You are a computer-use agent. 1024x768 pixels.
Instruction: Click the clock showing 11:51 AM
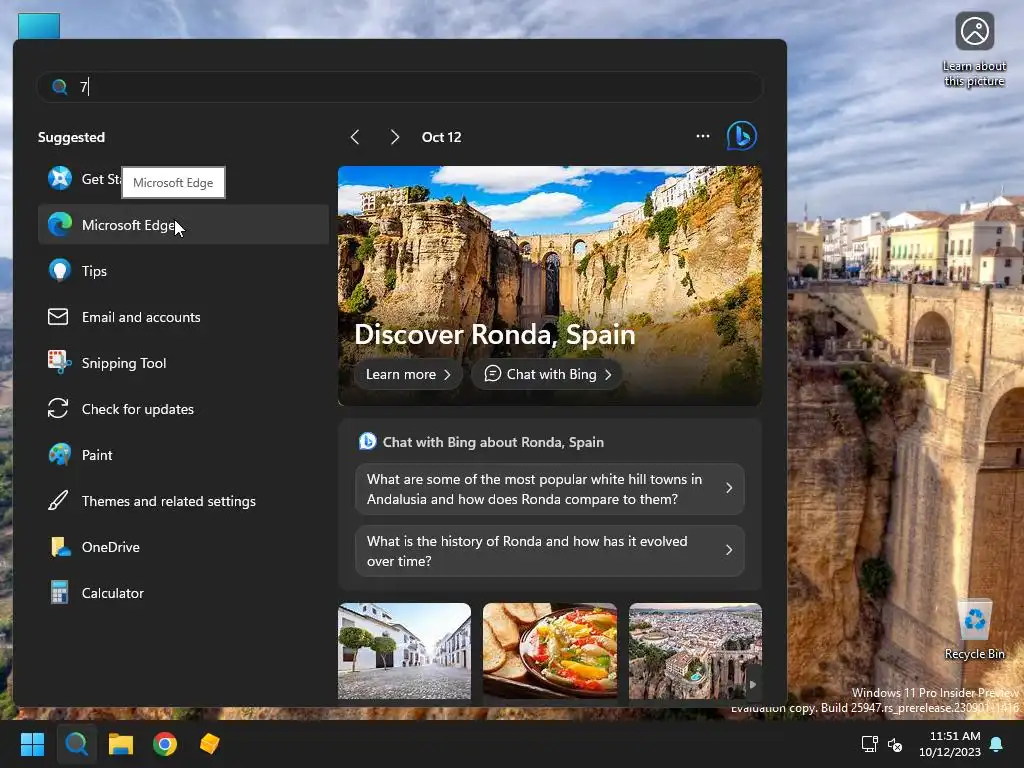pos(955,736)
